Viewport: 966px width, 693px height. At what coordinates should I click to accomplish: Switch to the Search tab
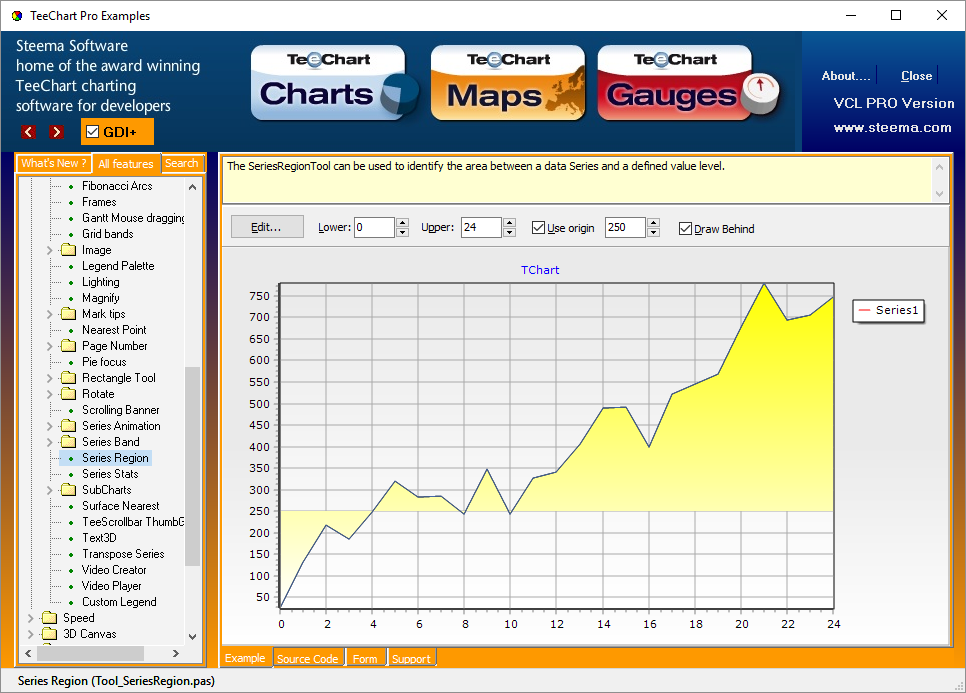182,163
